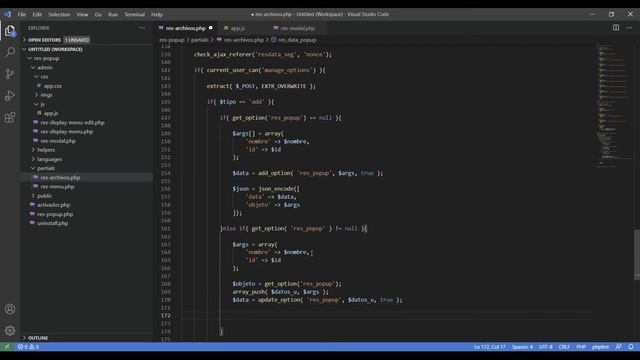This screenshot has width=640, height=360.
Task: Expand the imgs folder
Action: click(x=46, y=95)
